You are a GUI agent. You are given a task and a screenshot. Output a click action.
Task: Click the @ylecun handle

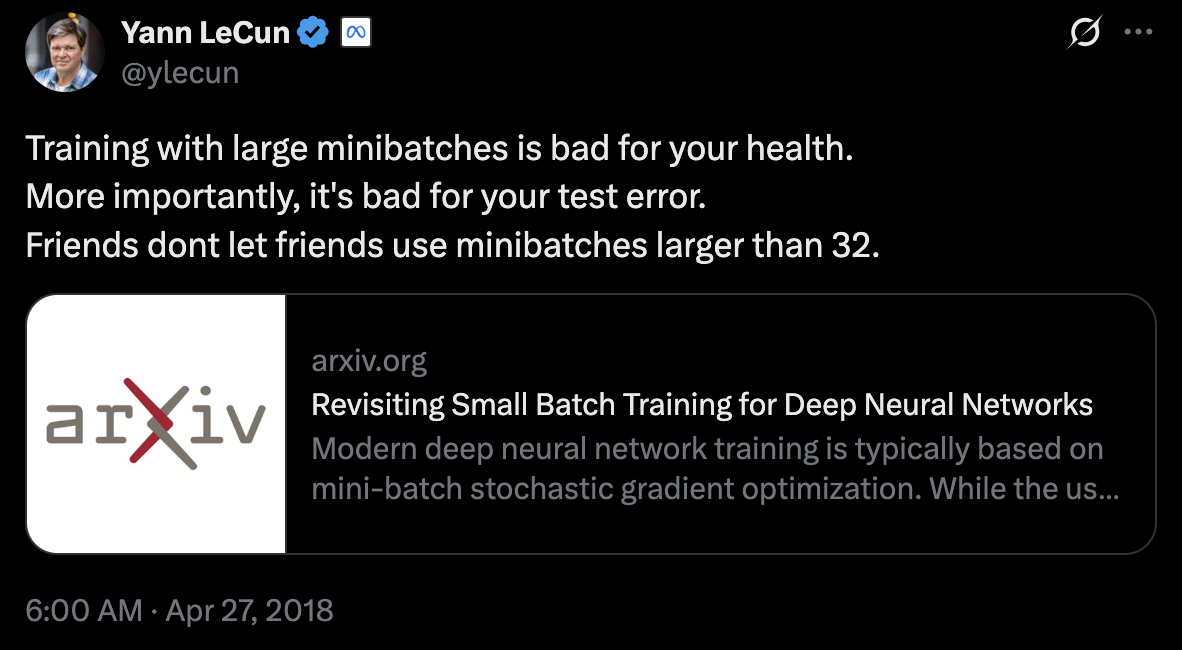[x=179, y=73]
